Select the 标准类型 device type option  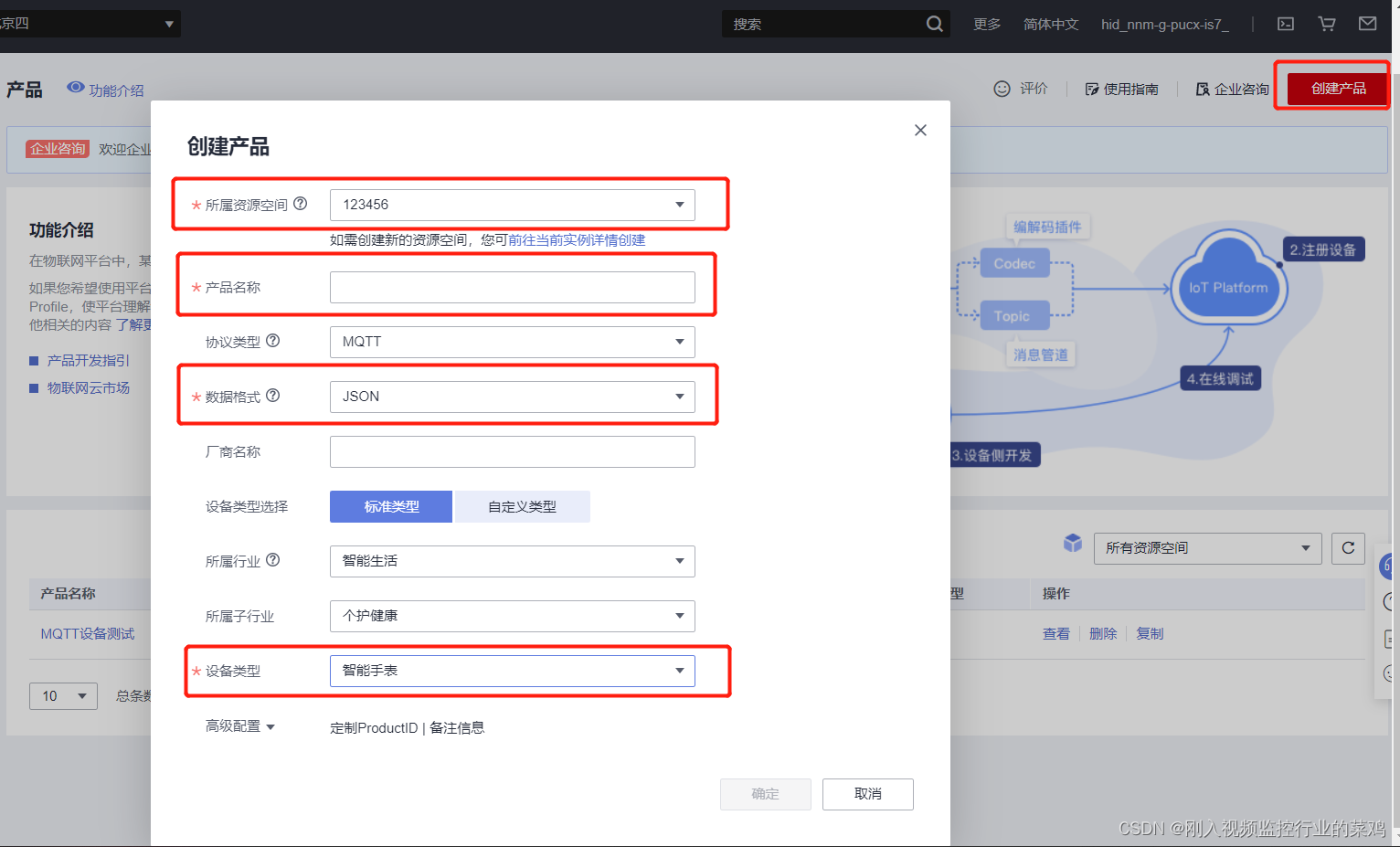[391, 506]
